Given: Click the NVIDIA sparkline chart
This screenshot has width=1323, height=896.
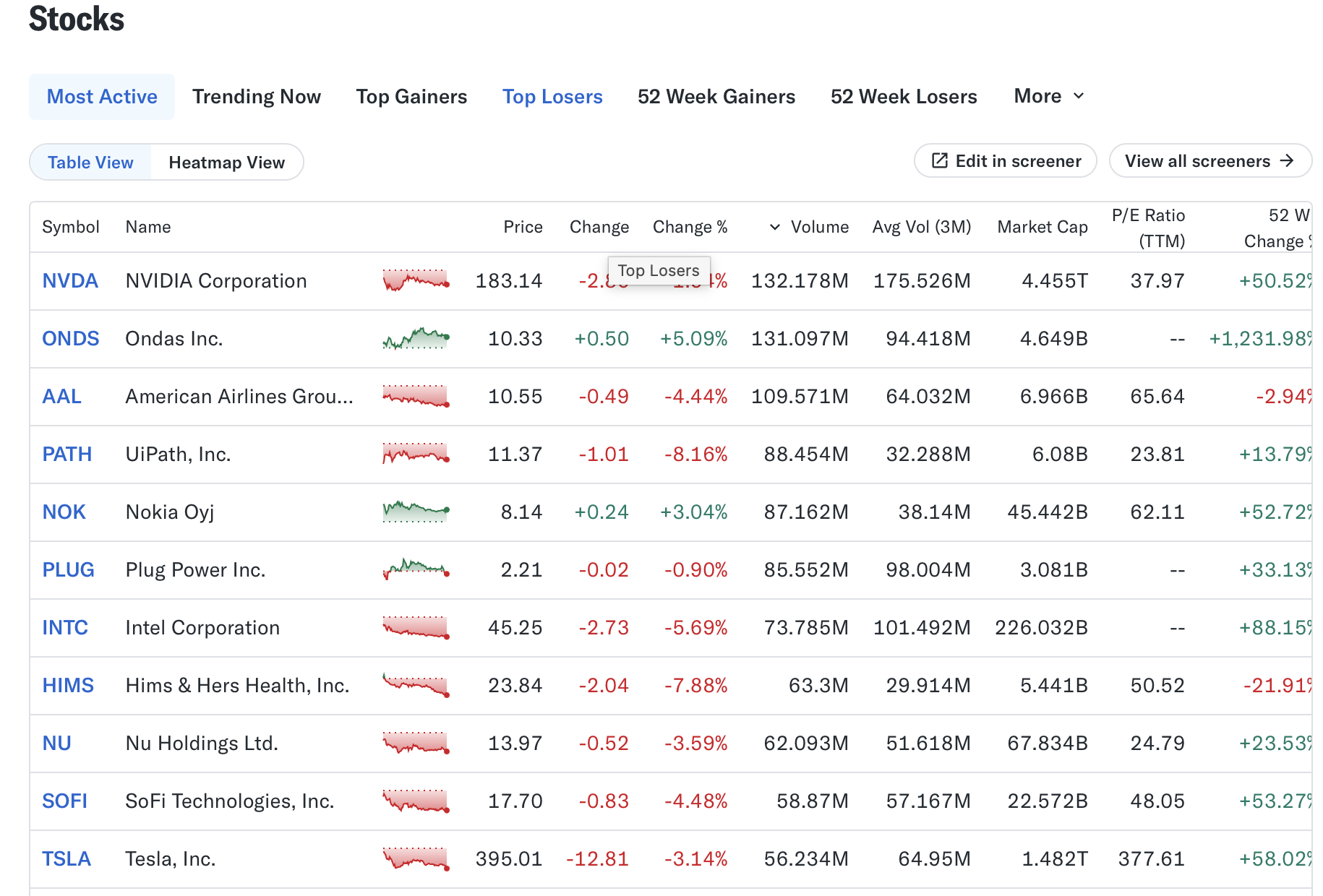Looking at the screenshot, I should (416, 280).
